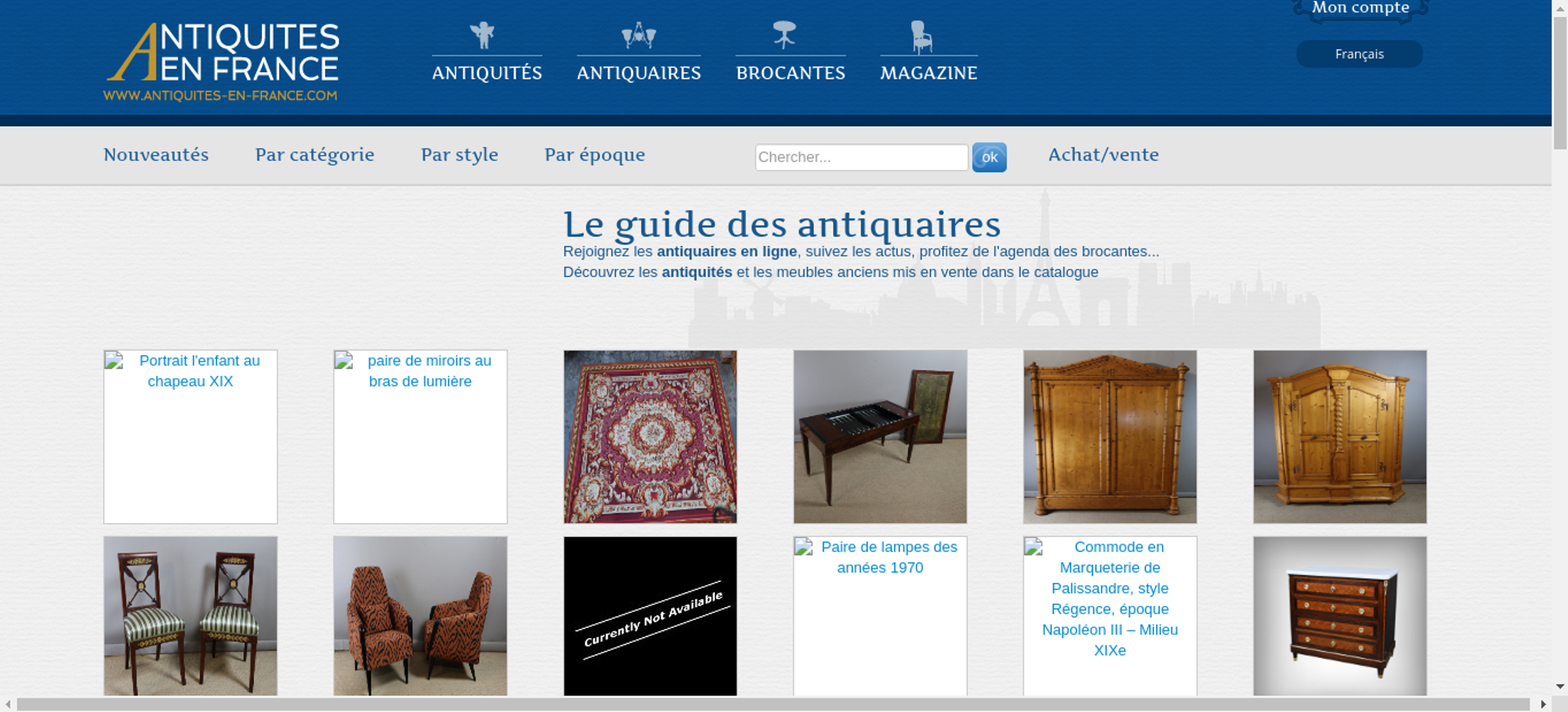This screenshot has width=1568, height=712.
Task: Click the horizontal scrollbar right arrow
Action: [x=1543, y=704]
